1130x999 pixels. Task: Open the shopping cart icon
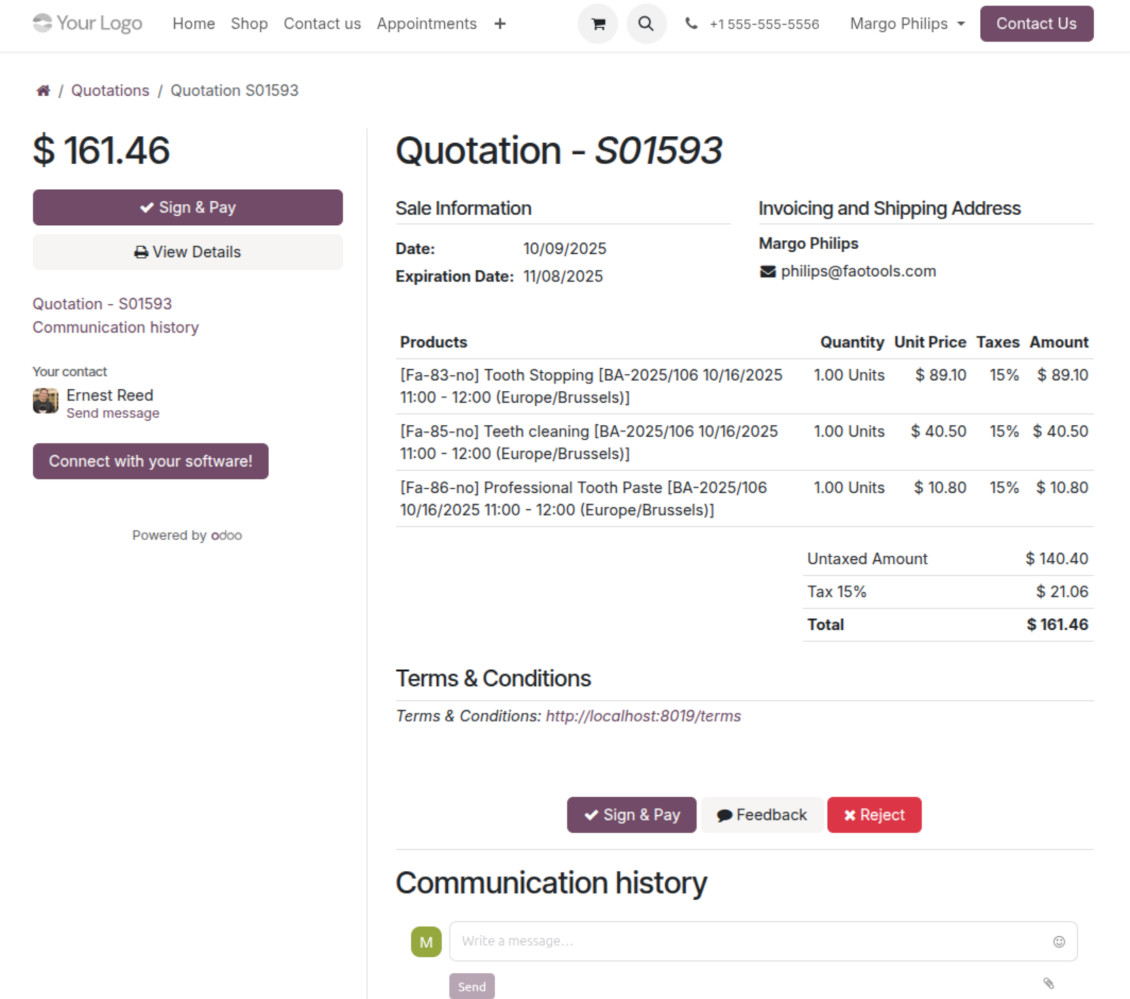tap(598, 24)
